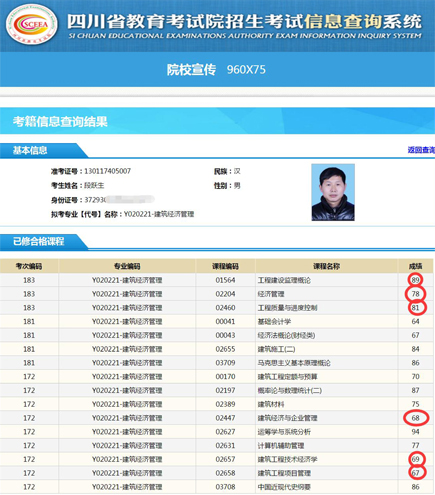Select the 民族 value 汉

point(237,171)
